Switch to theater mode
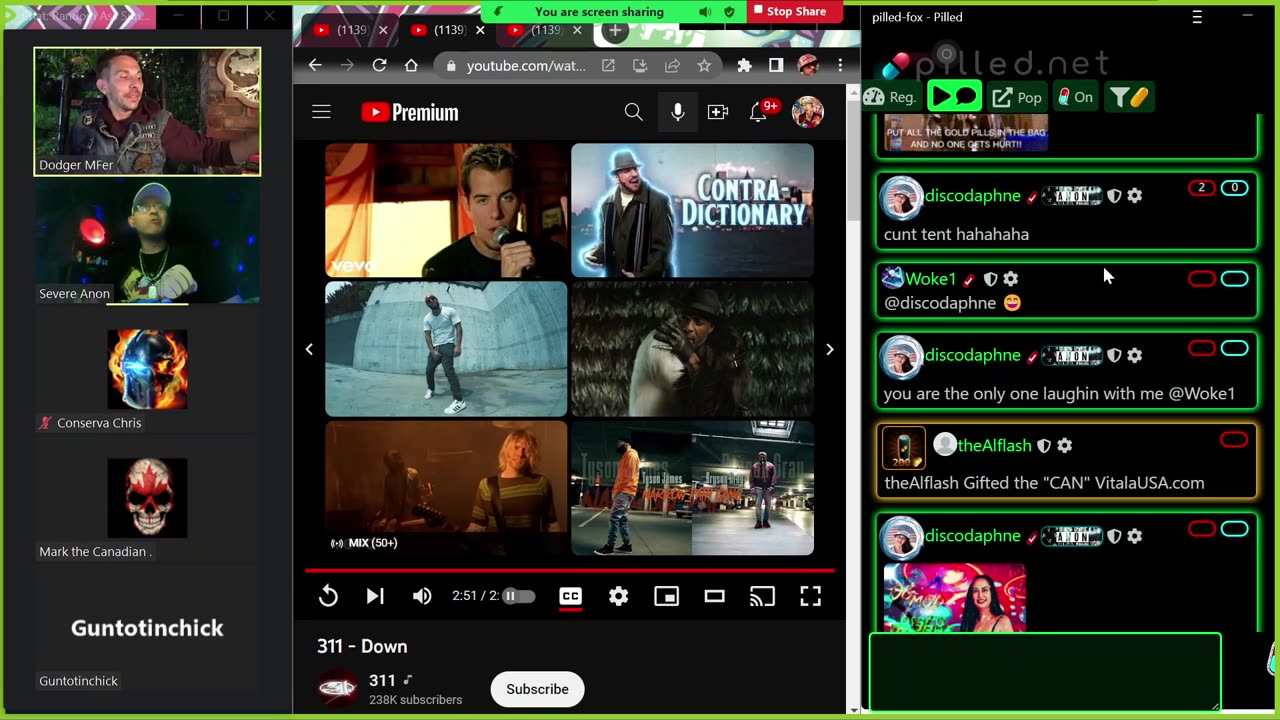The height and width of the screenshot is (720, 1280). coord(714,596)
